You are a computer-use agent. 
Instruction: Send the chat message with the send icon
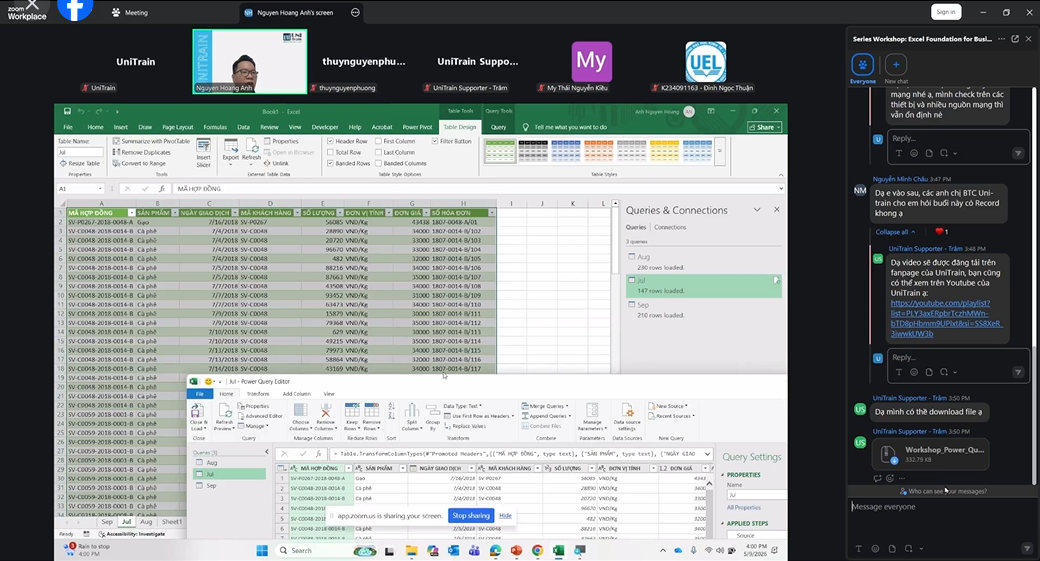point(1027,549)
